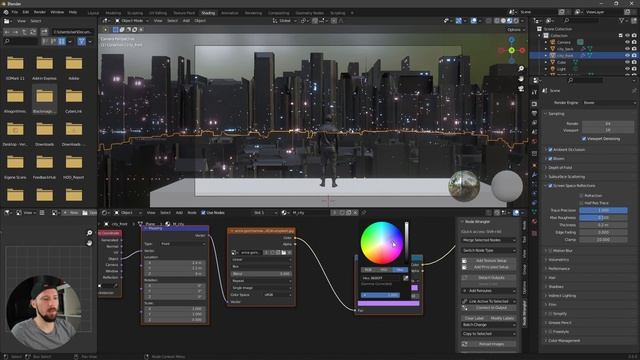The height and width of the screenshot is (360, 640).
Task: Click the file browser back arrow icon
Action: click(7, 31)
